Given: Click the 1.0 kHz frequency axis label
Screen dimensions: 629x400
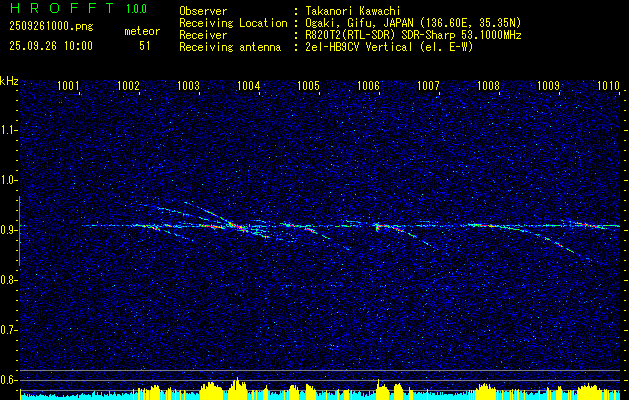Looking at the screenshot, I should pos(7,180).
